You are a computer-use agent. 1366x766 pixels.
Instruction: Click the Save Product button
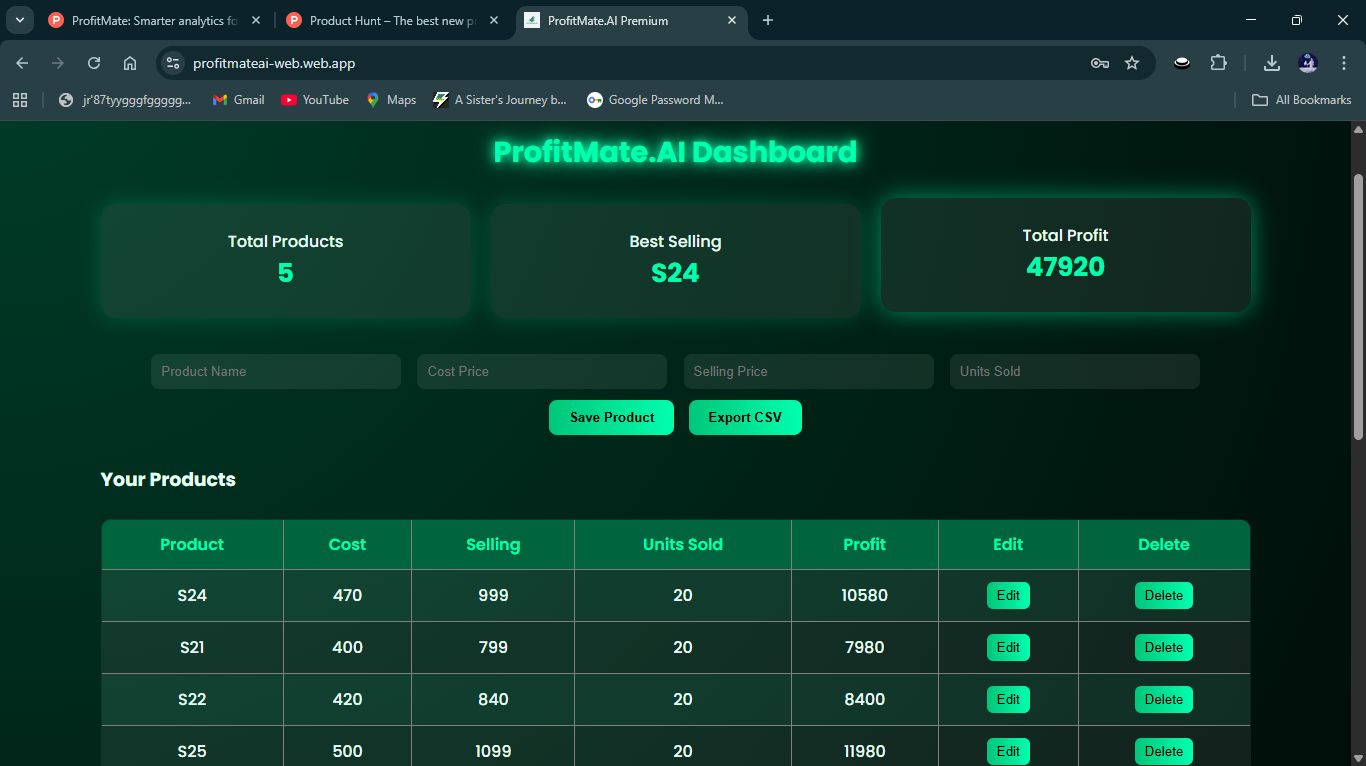611,417
